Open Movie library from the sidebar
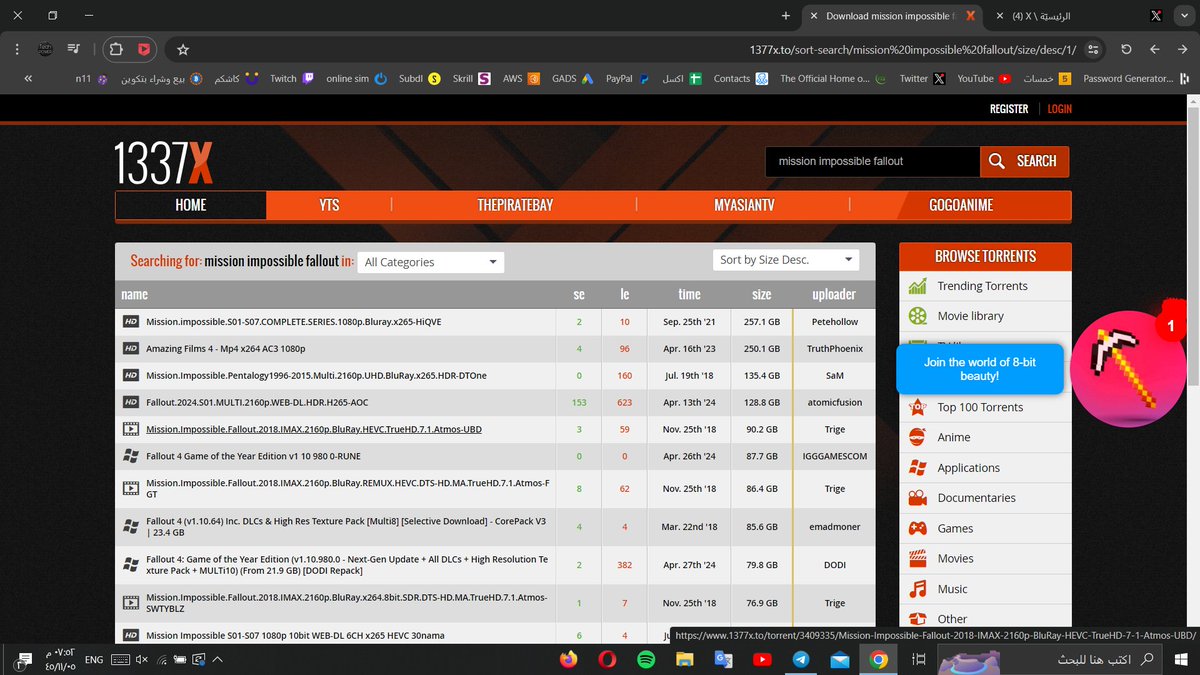This screenshot has height=675, width=1200. (x=970, y=316)
